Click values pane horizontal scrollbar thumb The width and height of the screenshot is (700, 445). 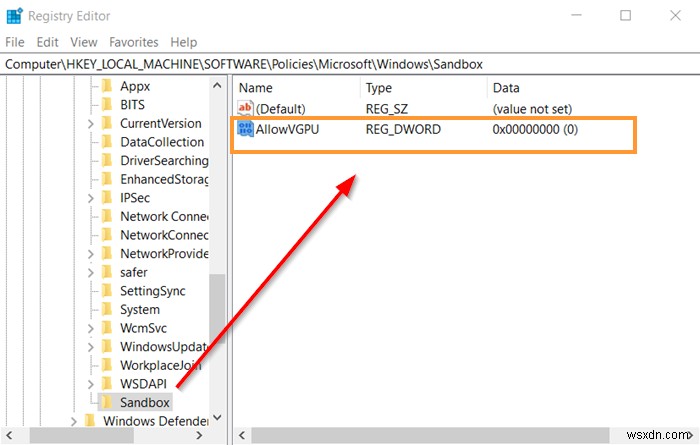[430, 435]
